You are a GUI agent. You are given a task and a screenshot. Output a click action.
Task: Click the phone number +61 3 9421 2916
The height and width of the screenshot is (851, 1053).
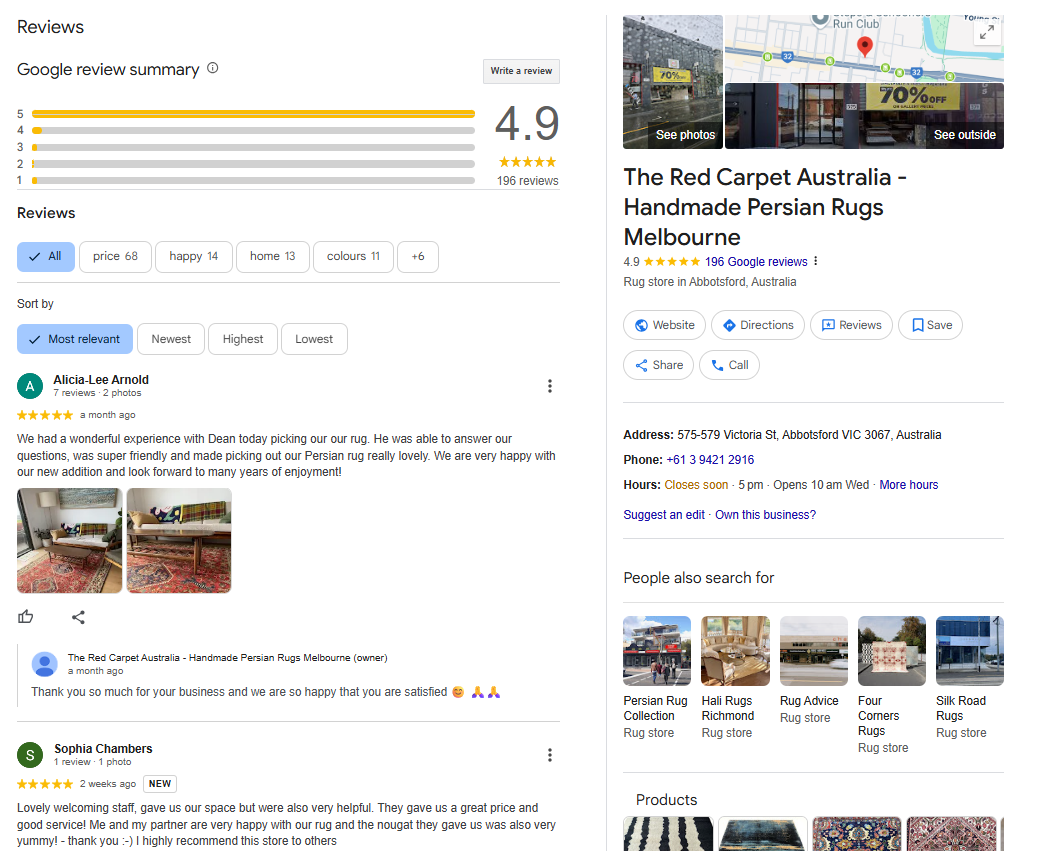coord(710,460)
